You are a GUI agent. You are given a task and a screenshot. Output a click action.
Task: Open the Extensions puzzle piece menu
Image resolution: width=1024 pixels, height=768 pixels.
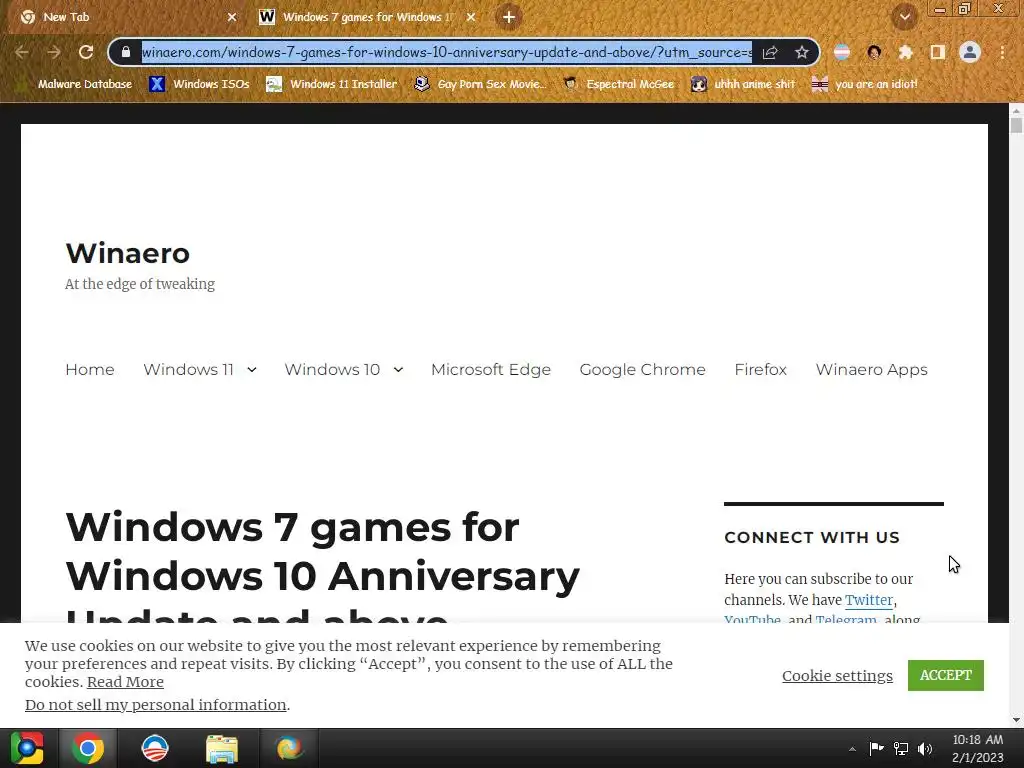[x=906, y=52]
